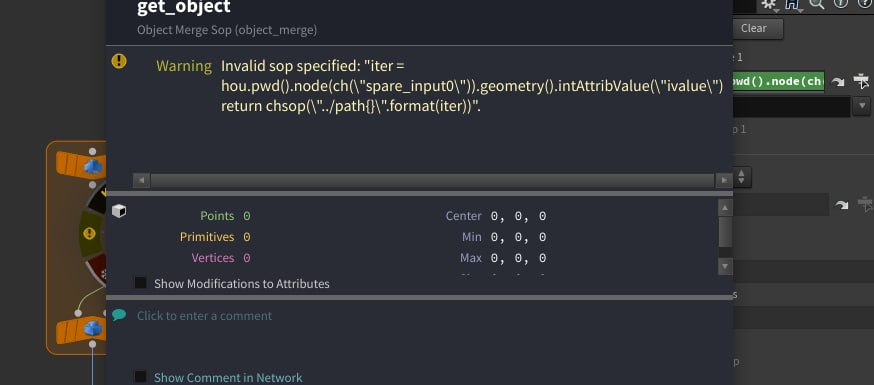Click the right arrow of horizontal warning scrollbar
Viewport: 874px width, 385px height.
coord(724,181)
